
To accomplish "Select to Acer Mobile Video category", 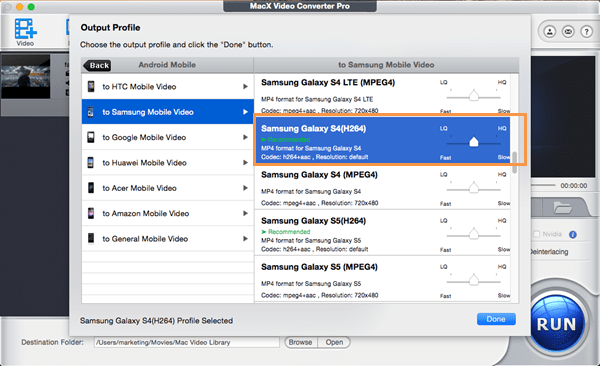I will [168, 188].
